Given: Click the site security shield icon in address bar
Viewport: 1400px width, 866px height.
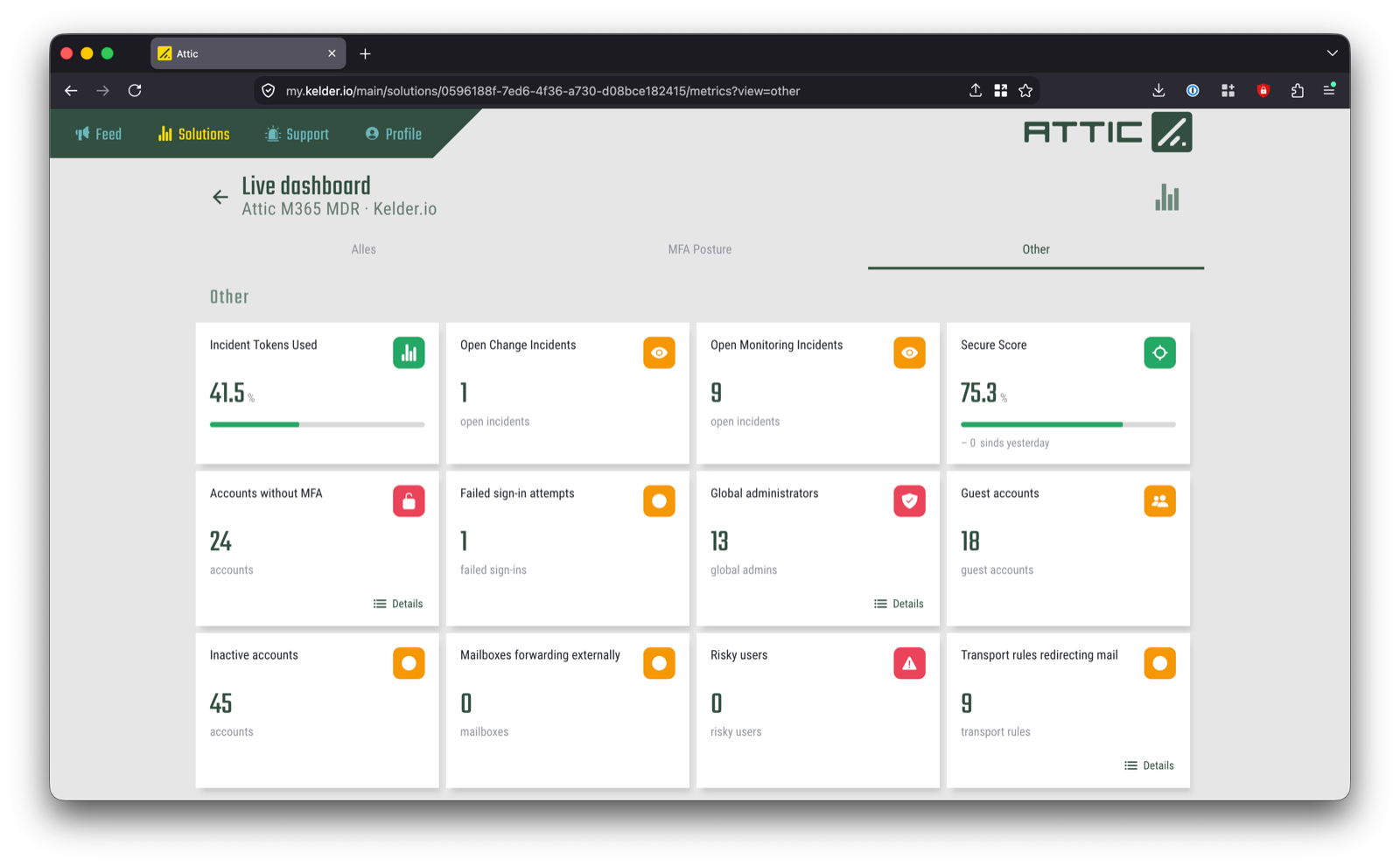Looking at the screenshot, I should [x=269, y=91].
